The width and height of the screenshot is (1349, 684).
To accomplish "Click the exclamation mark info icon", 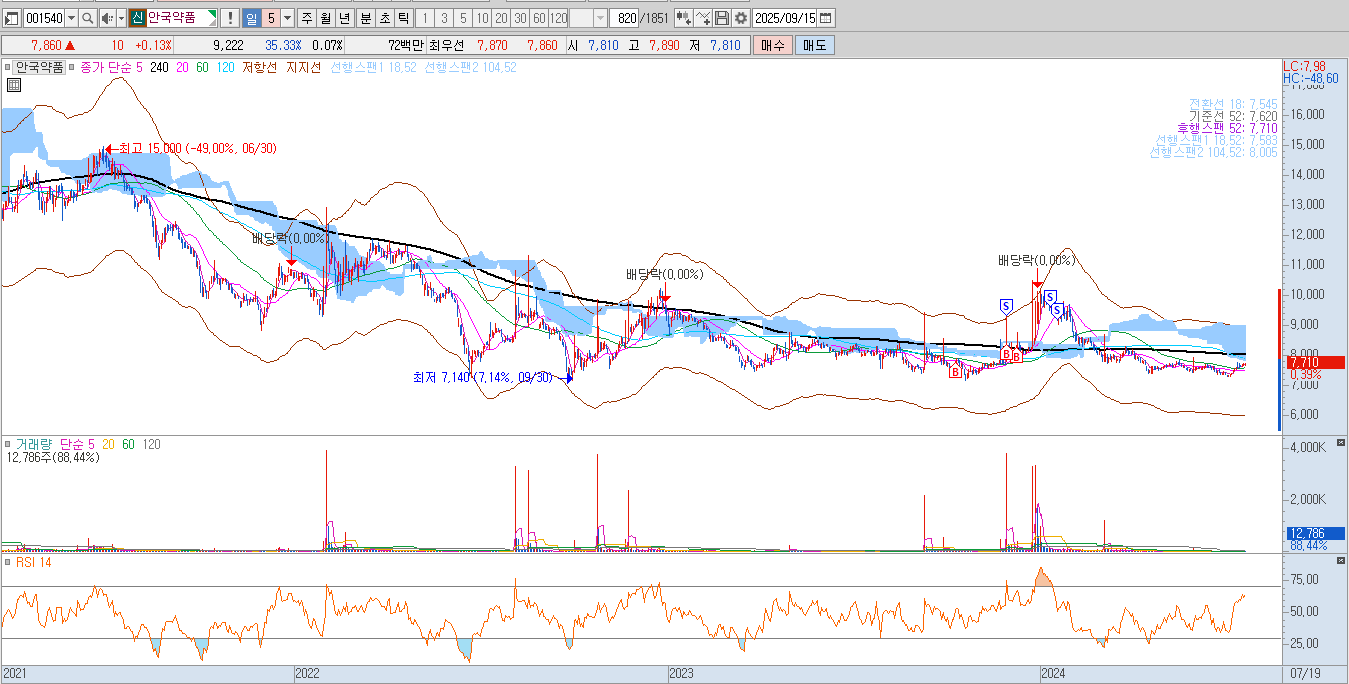I will (229, 18).
